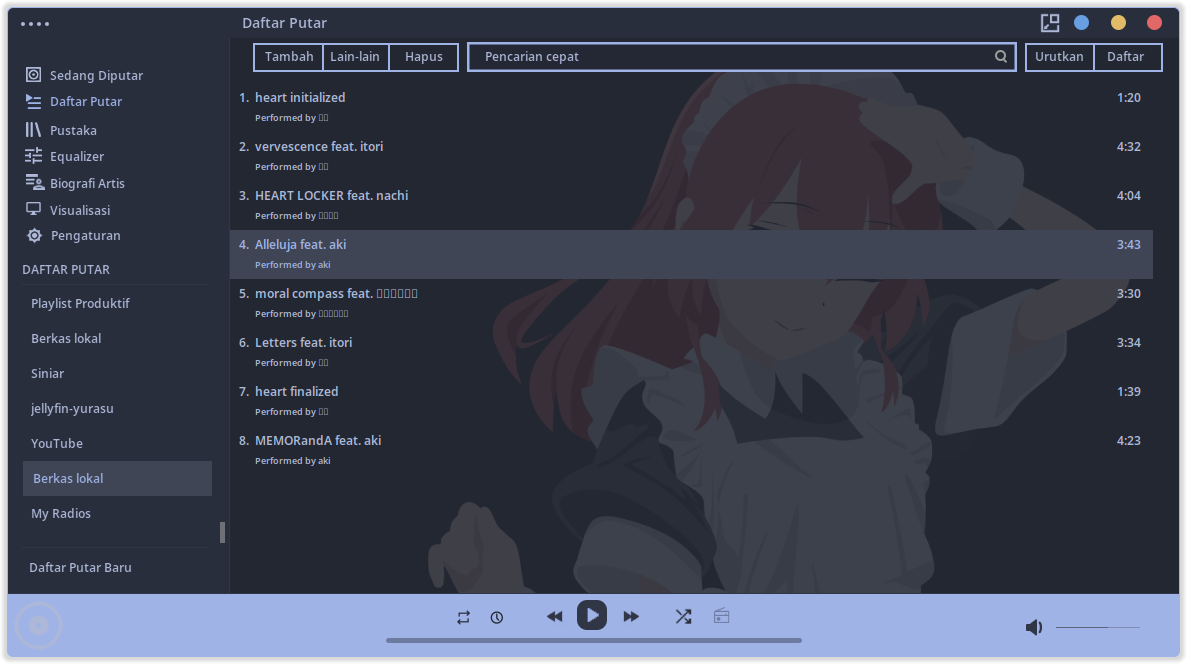Select track Alleluja feat. aki

(691, 254)
